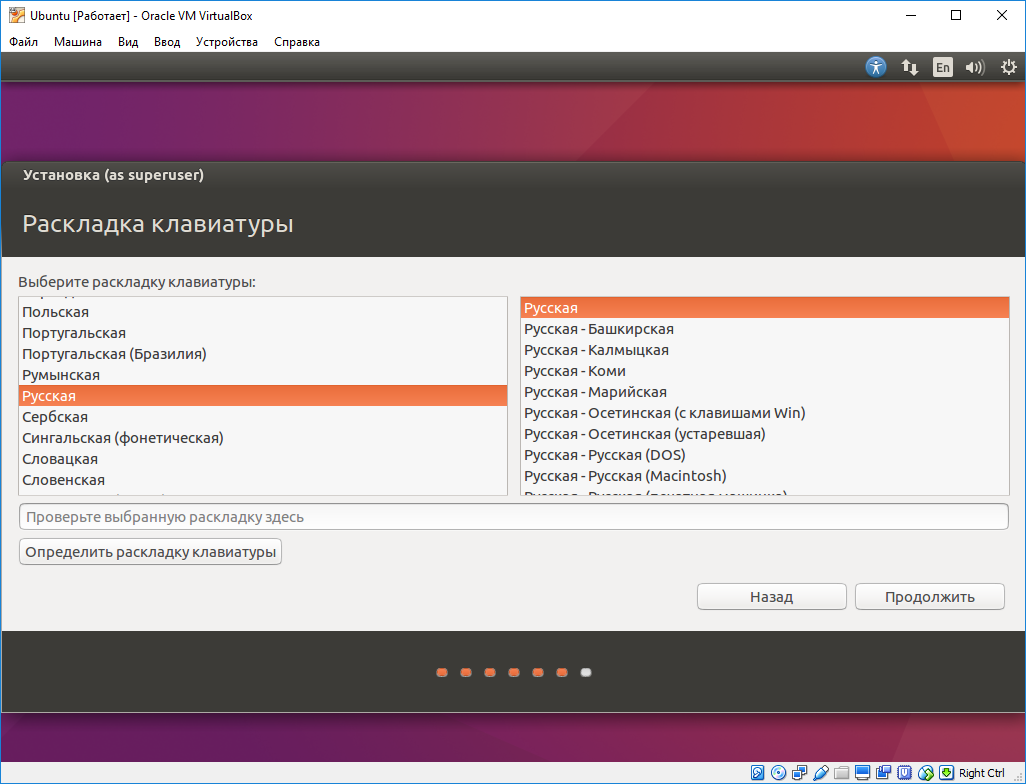The width and height of the screenshot is (1026, 784).
Task: Select plain Португальская in the left list
Action: tap(263, 333)
